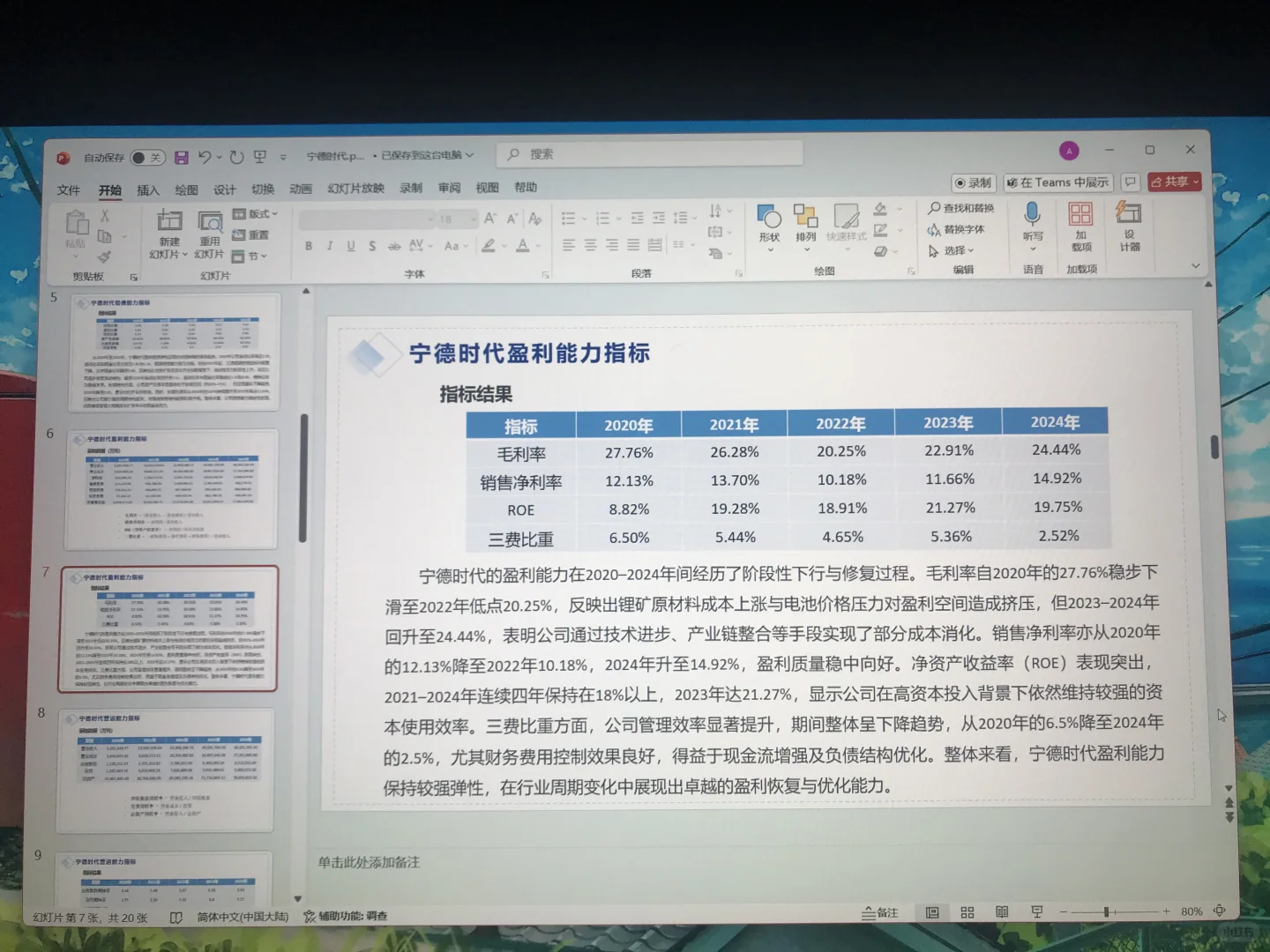The image size is (1270, 952).
Task: Click 单击此处添加备注 notes field
Action: [x=369, y=862]
